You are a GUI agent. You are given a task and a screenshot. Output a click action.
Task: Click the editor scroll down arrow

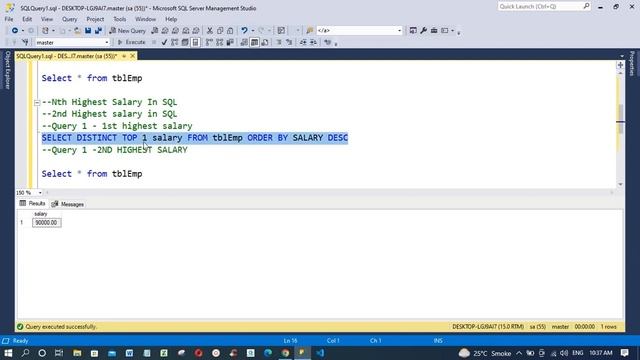click(x=620, y=184)
